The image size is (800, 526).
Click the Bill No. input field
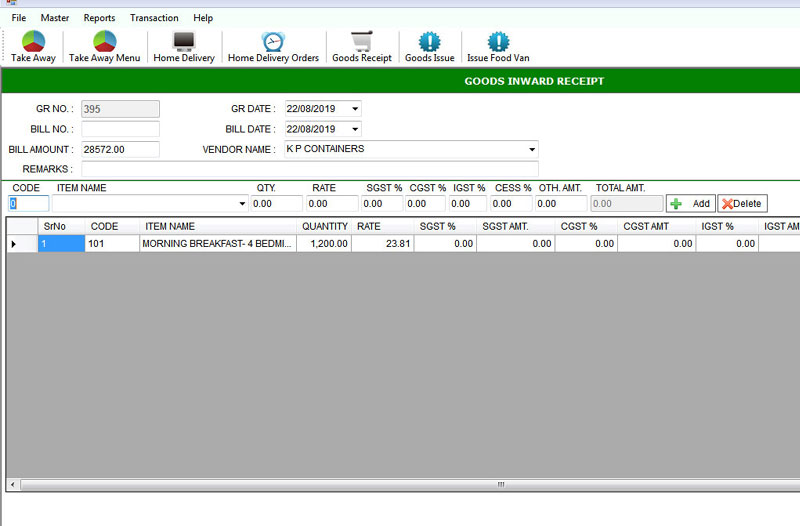pos(120,129)
